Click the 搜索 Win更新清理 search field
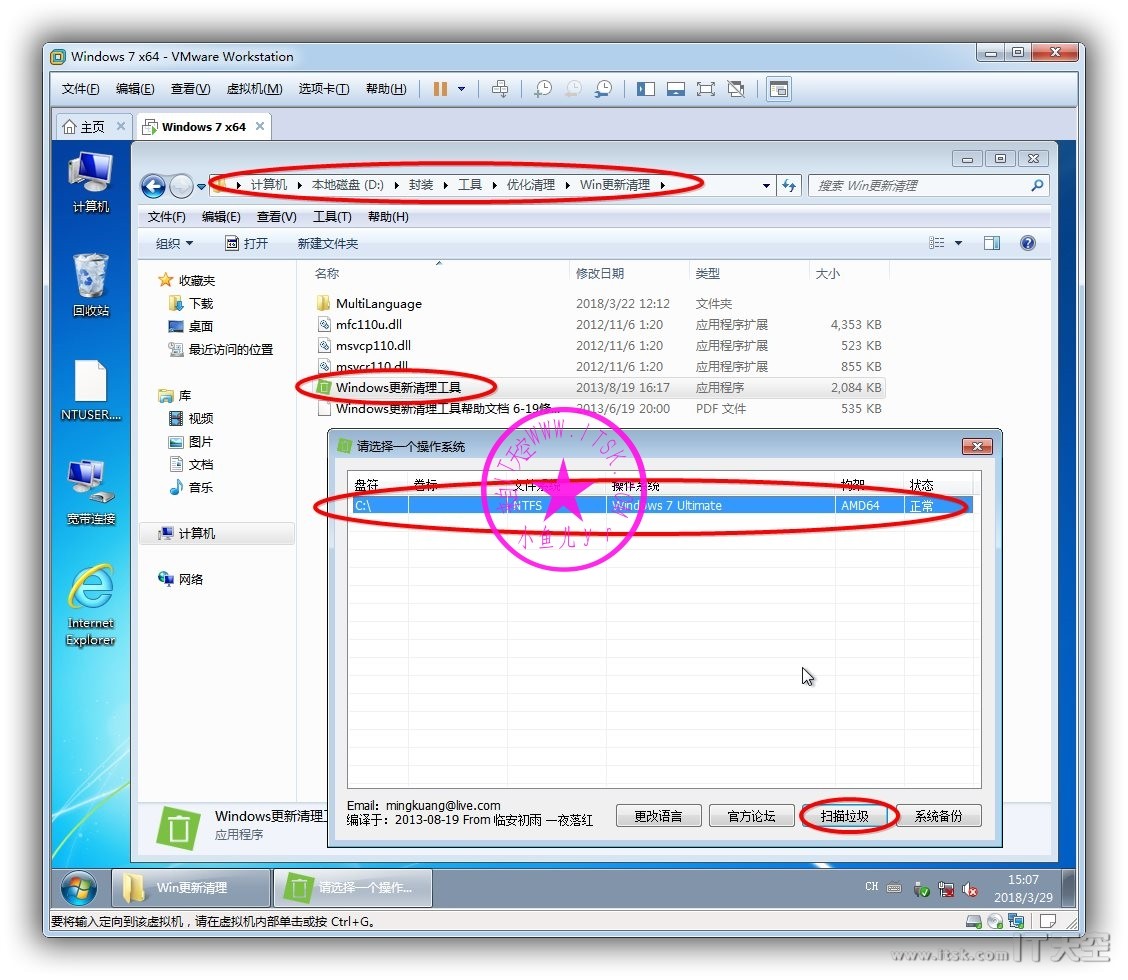The image size is (1128, 980). coord(918,186)
